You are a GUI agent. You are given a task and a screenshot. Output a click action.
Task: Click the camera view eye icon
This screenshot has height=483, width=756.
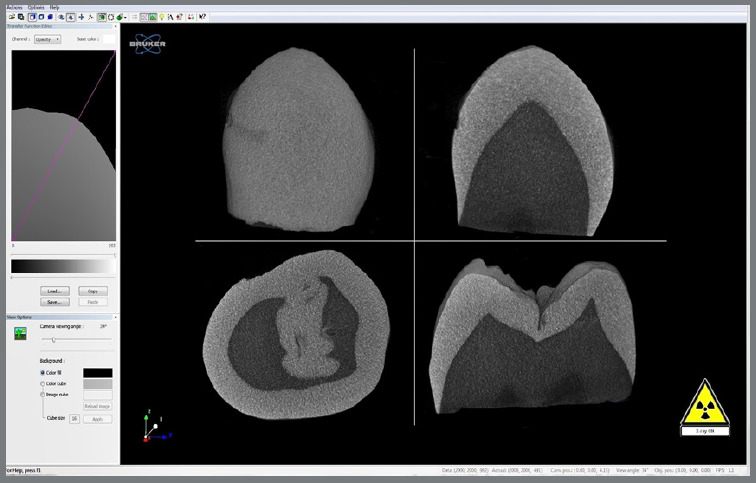point(61,17)
